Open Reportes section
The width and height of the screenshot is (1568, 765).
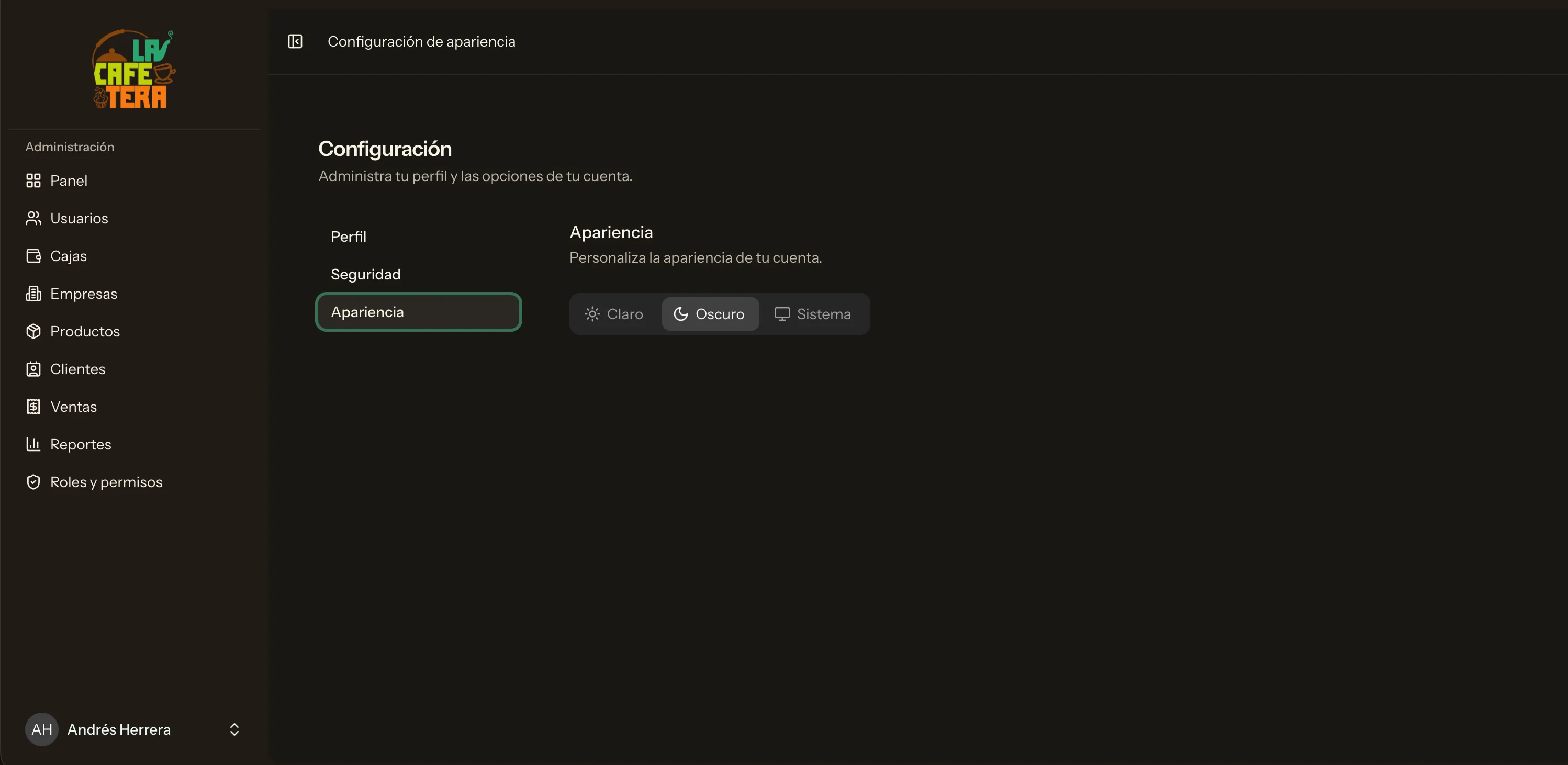coord(134,444)
